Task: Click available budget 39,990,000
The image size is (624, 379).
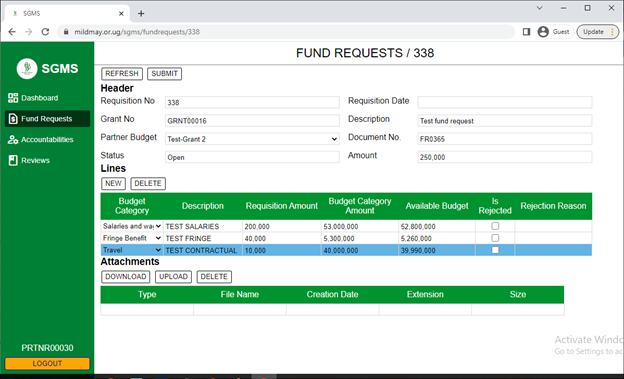Action: tap(437, 250)
